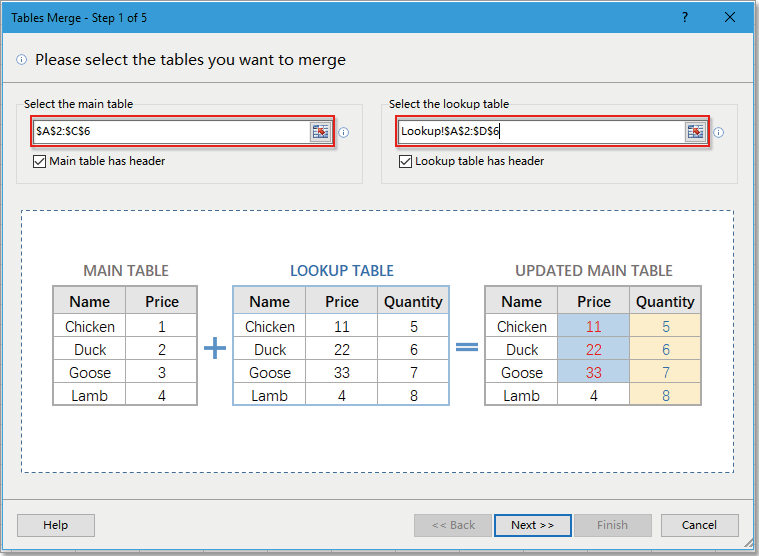Toggle Lookup table has header checkbox
The width and height of the screenshot is (759, 556).
click(x=405, y=161)
